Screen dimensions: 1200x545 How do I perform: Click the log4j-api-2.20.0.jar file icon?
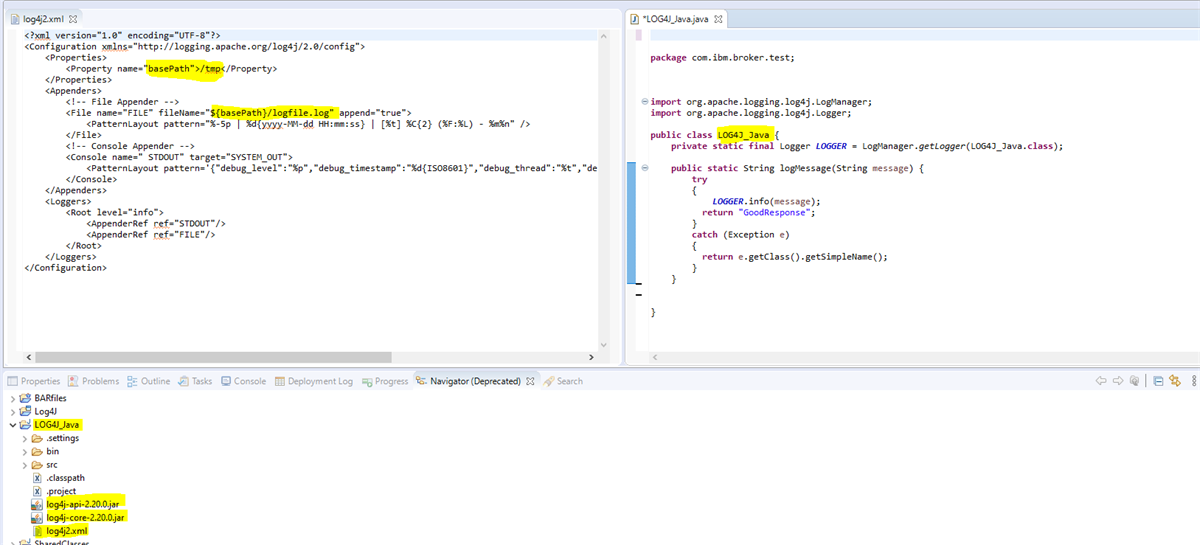(38, 504)
